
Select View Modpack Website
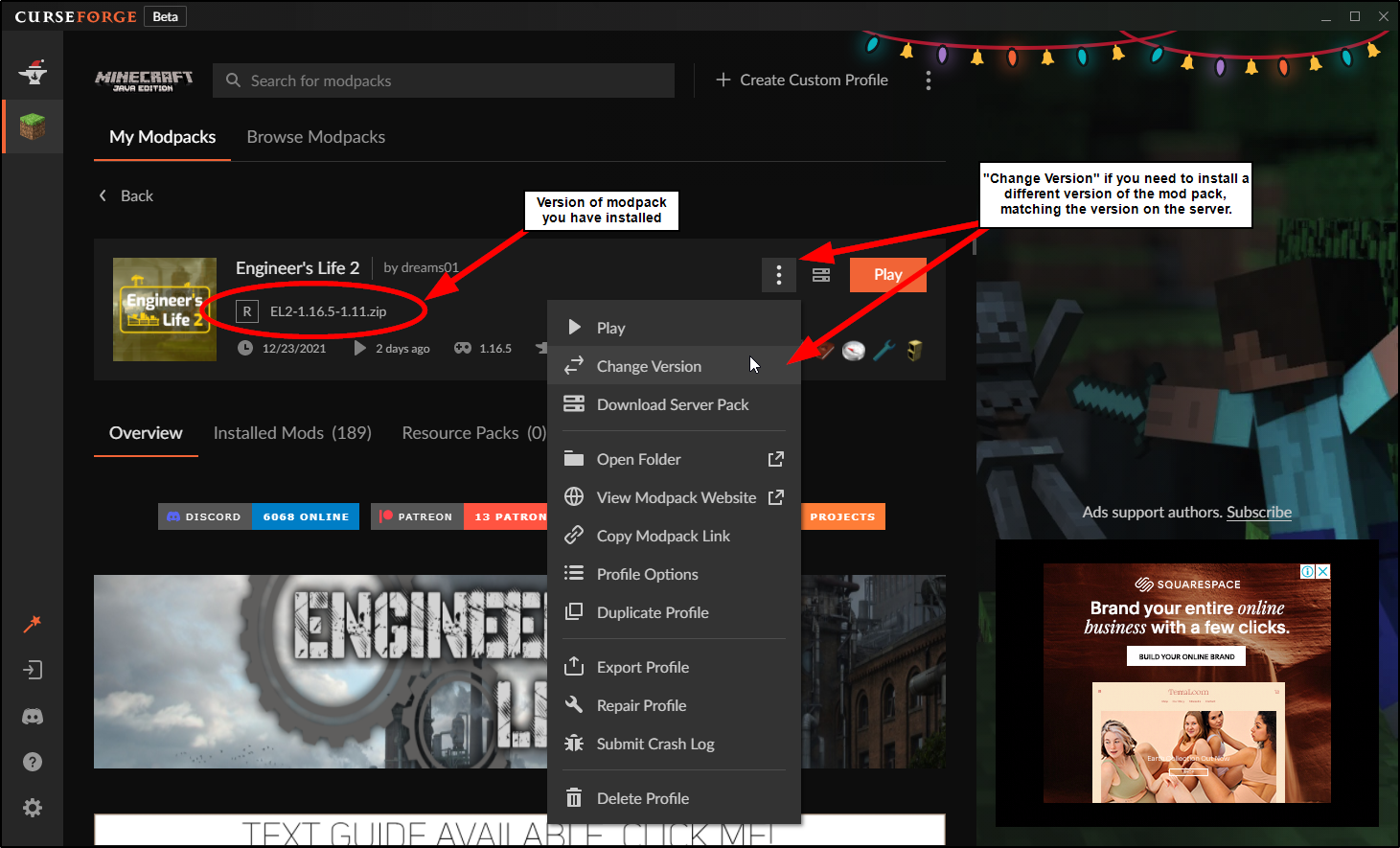(x=674, y=497)
